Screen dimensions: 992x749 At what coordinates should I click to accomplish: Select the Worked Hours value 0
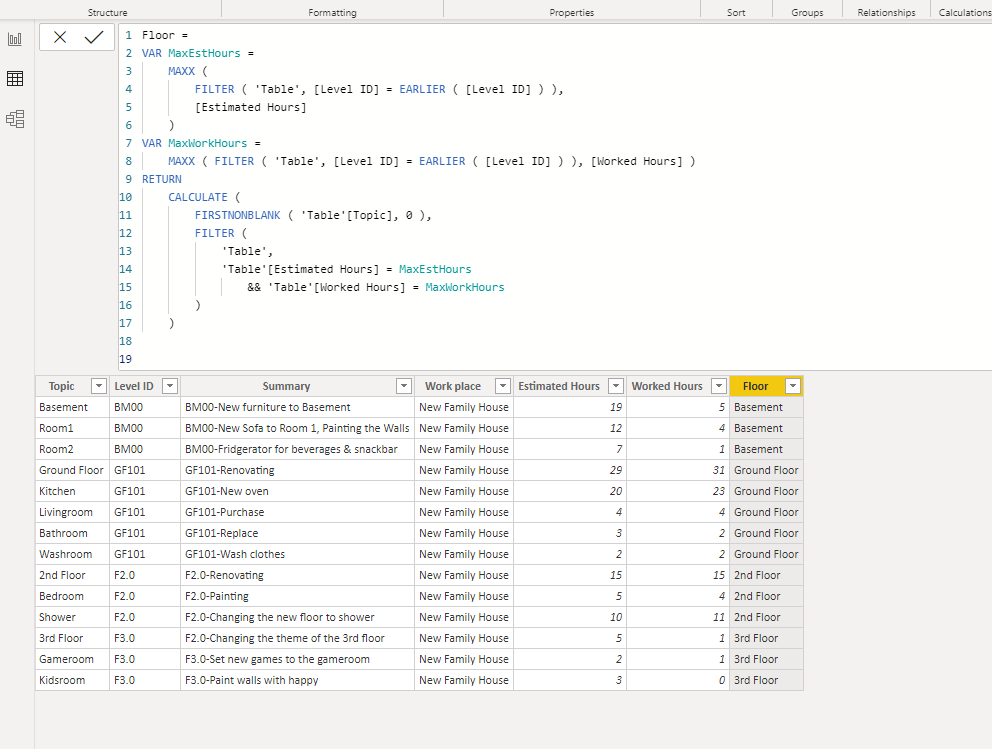point(678,680)
